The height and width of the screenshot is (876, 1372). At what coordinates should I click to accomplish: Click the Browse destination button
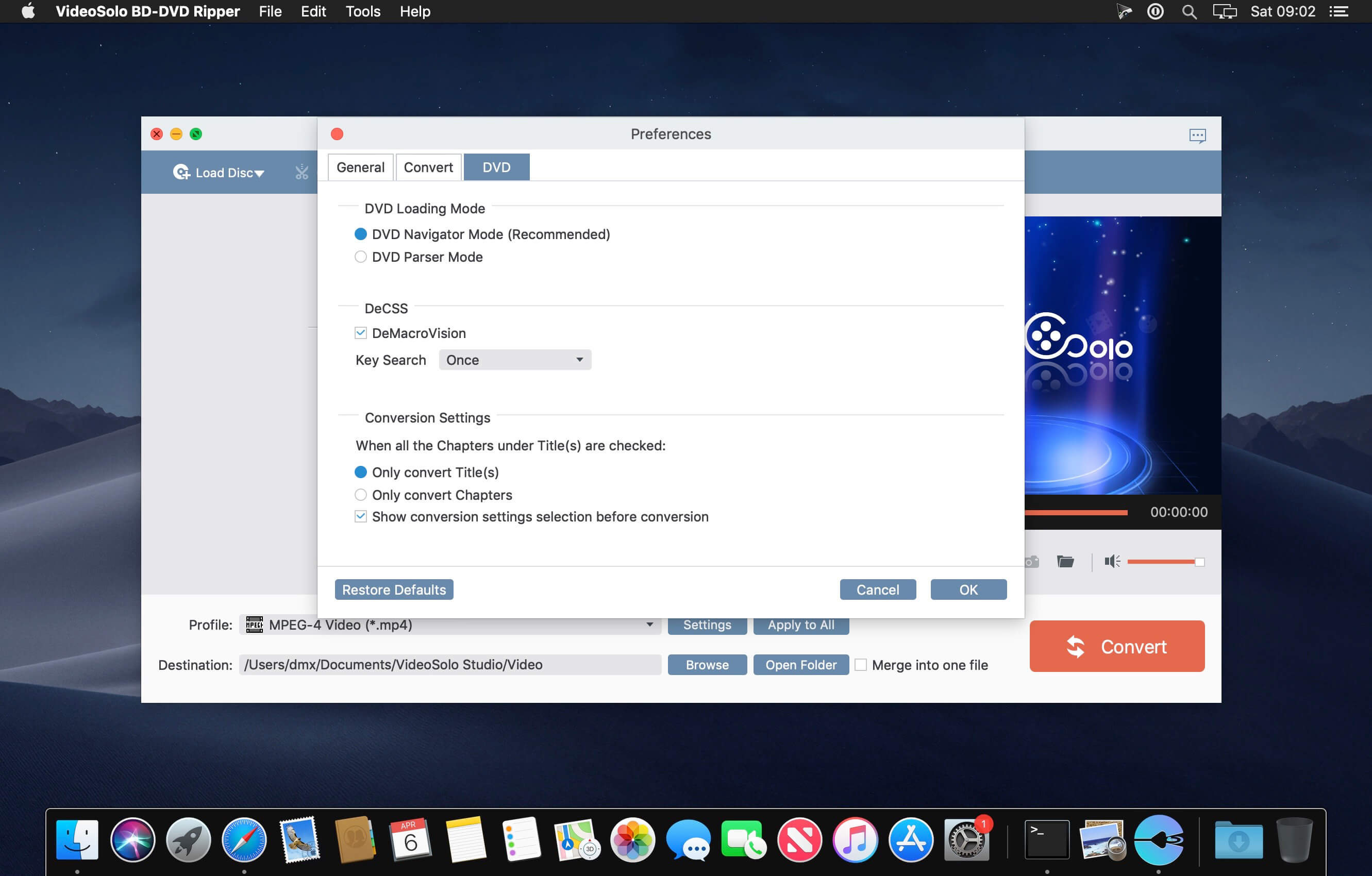click(707, 665)
